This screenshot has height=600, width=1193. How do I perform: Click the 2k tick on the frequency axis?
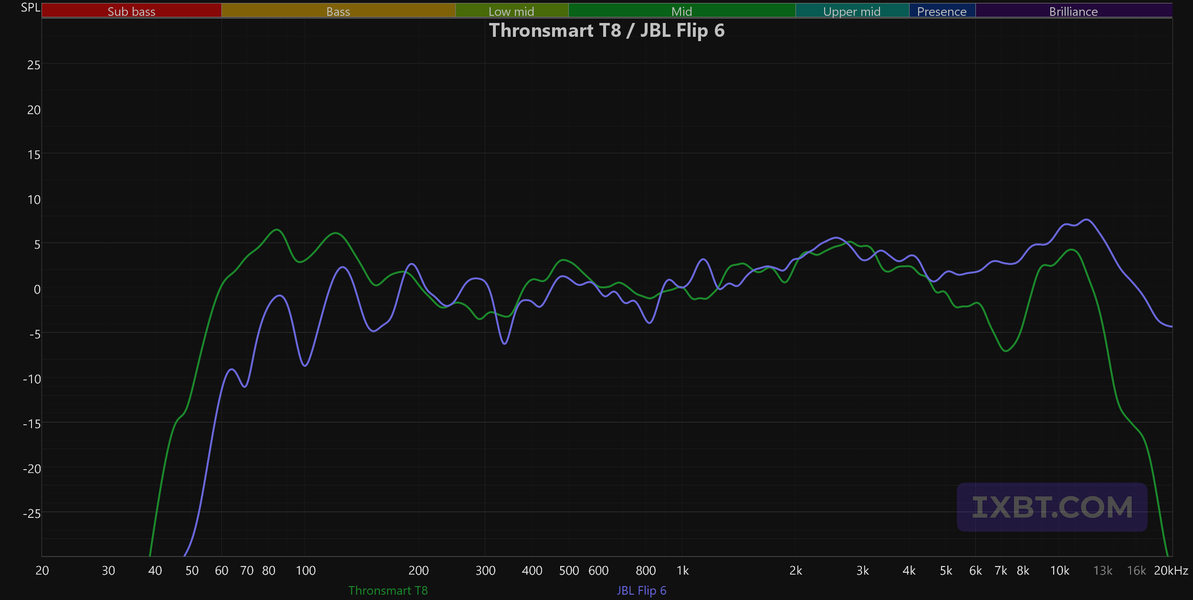(796, 570)
